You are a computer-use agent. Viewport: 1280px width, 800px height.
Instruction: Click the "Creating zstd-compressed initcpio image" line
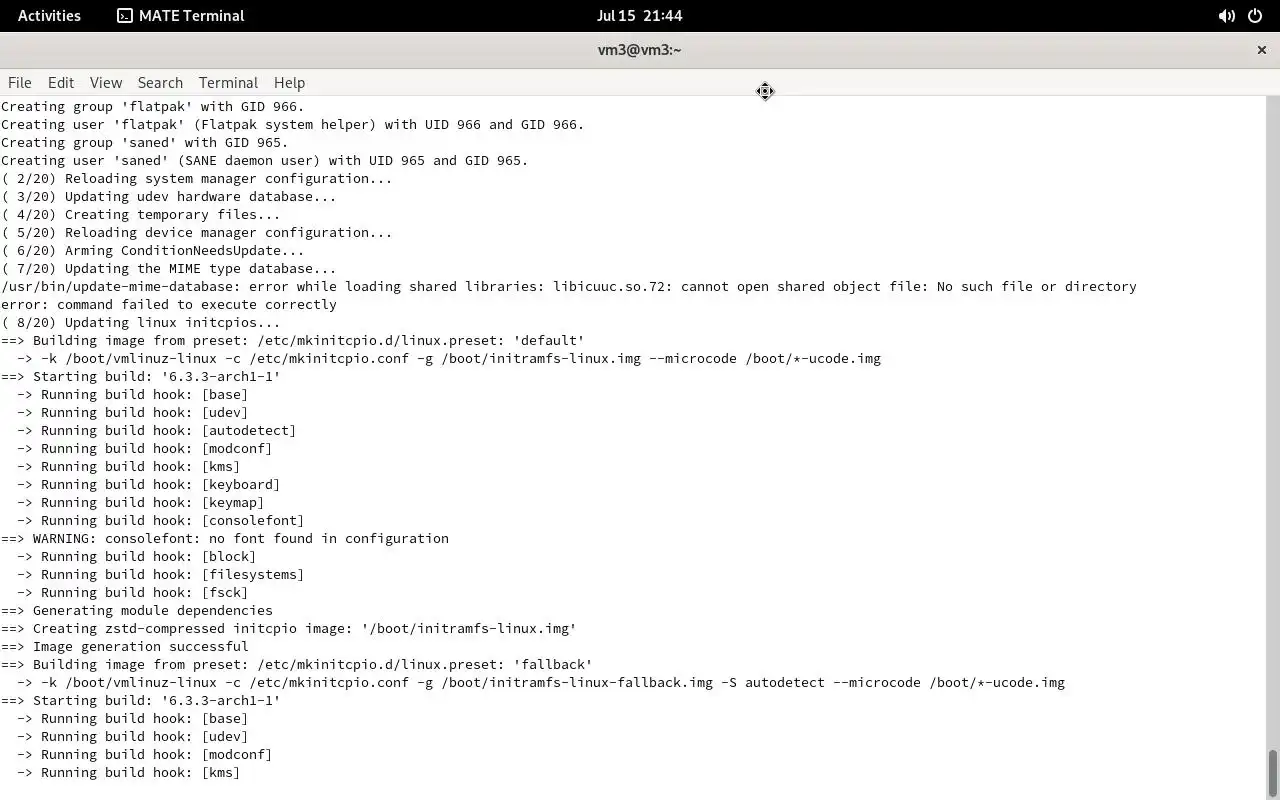pos(289,628)
